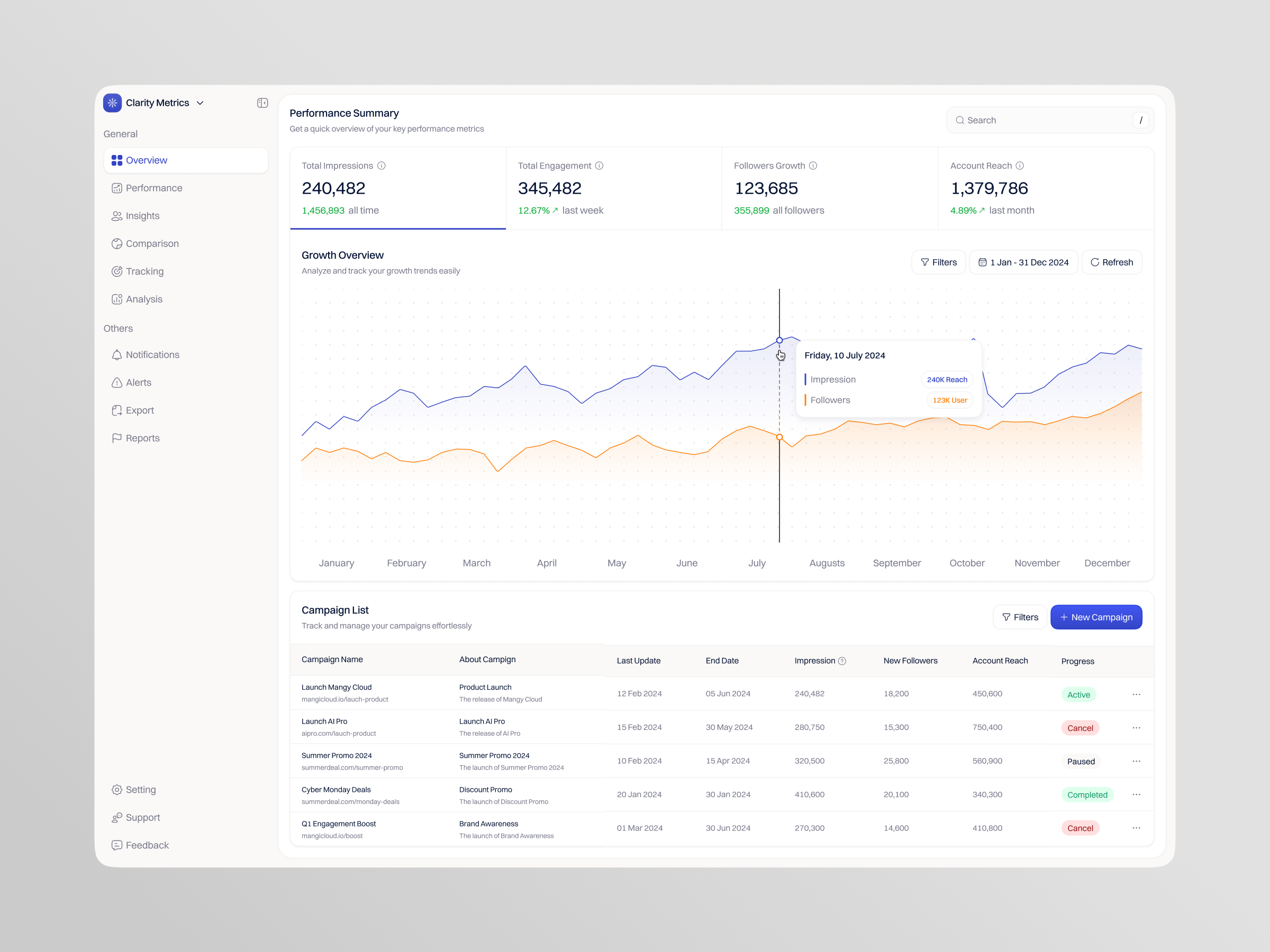Open more options for Launch Mangy Cloud
1270x952 pixels.
click(x=1136, y=694)
